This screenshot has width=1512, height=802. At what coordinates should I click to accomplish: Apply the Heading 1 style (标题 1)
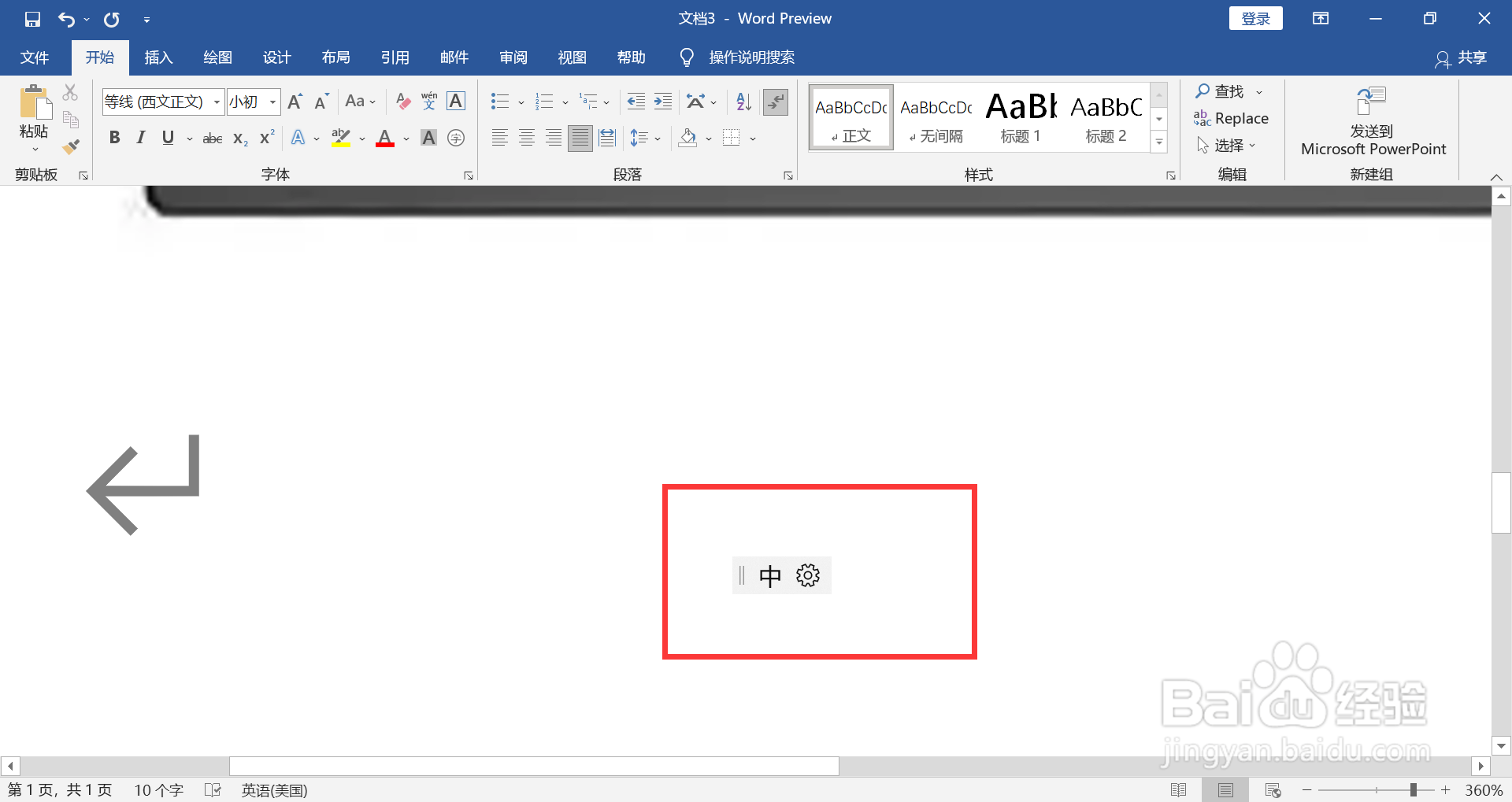(1021, 117)
